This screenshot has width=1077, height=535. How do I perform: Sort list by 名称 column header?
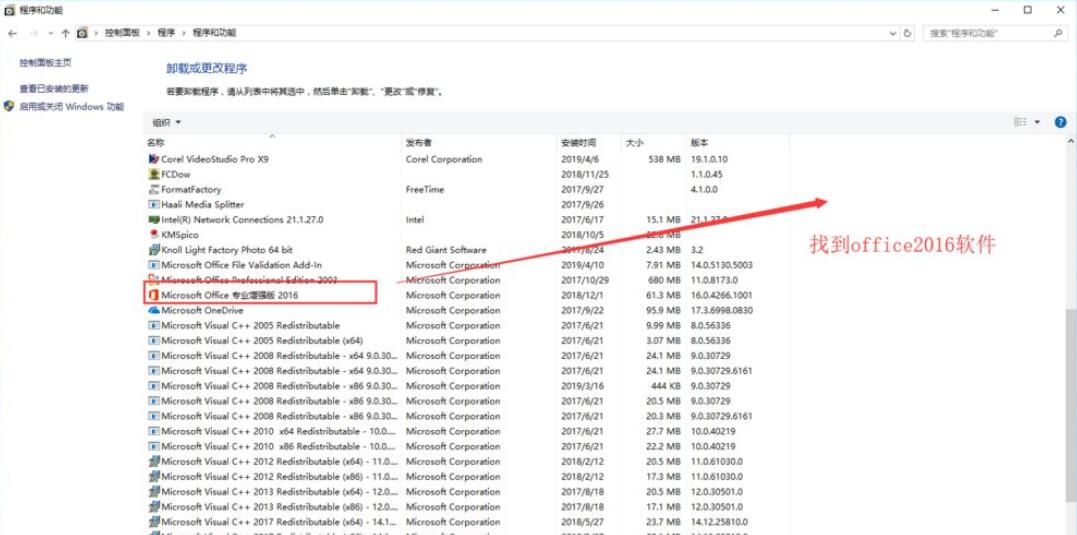155,143
